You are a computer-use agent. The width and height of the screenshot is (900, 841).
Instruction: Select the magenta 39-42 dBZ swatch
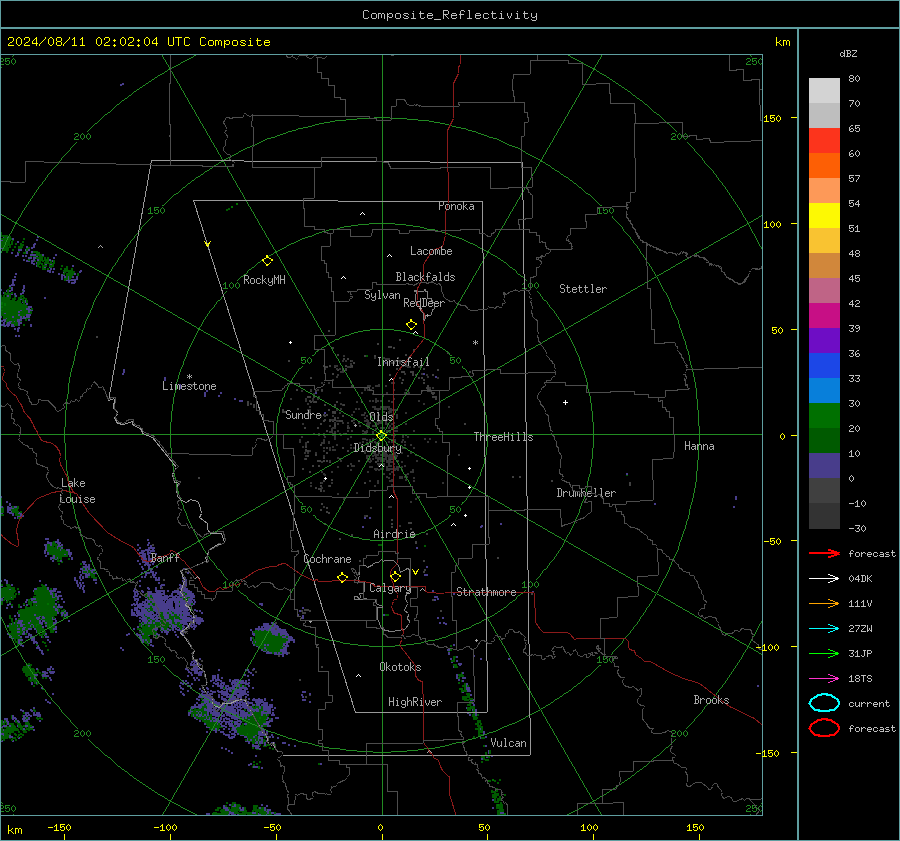click(824, 316)
